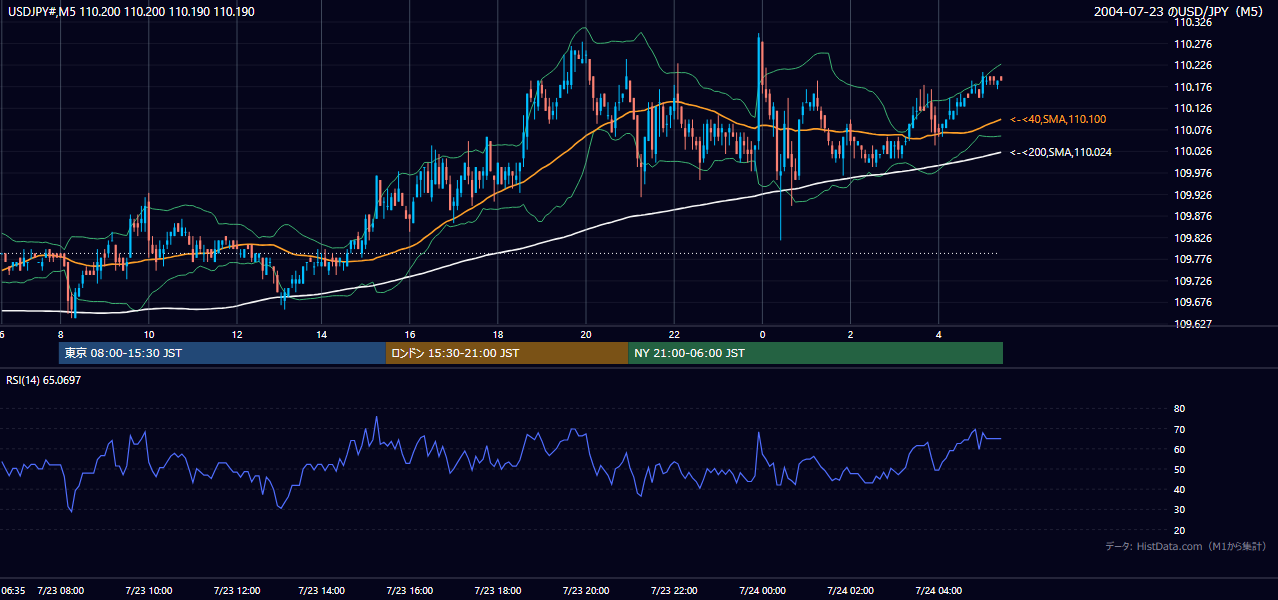
Task: Click the white 200 SMA 110.024 label
Action: tap(1061, 152)
